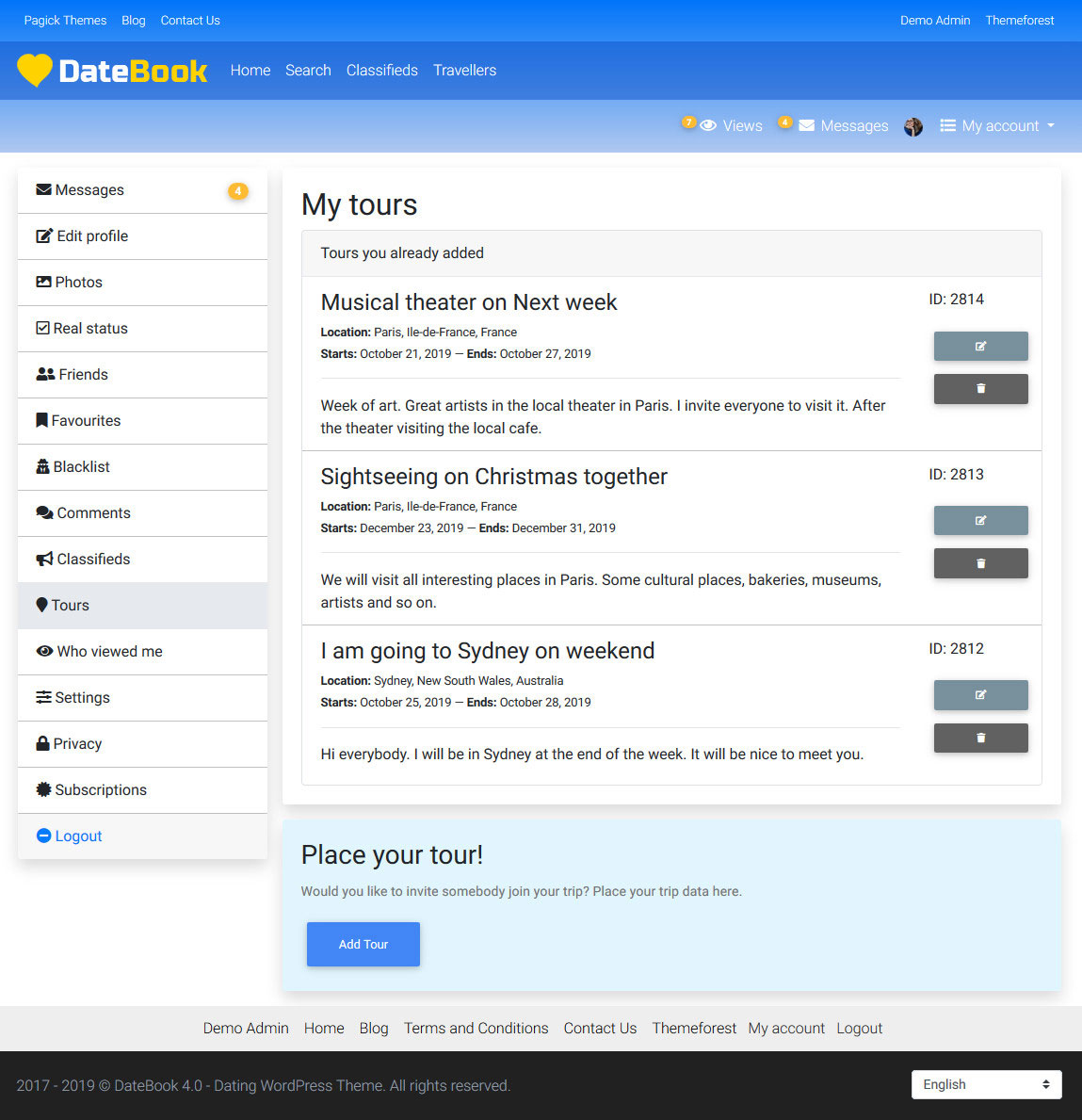1082x1120 pixels.
Task: Edit the Sydney weekend tour (ID 2812)
Action: [x=980, y=695]
